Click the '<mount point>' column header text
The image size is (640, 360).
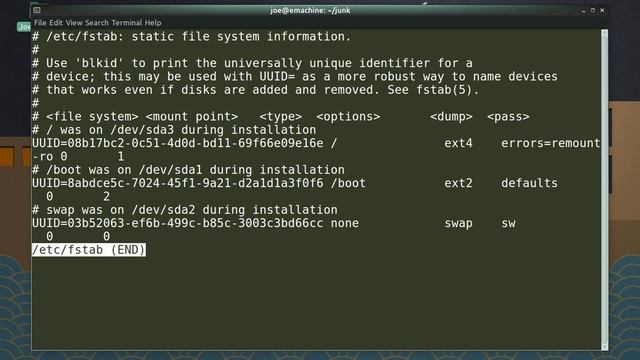(x=192, y=116)
